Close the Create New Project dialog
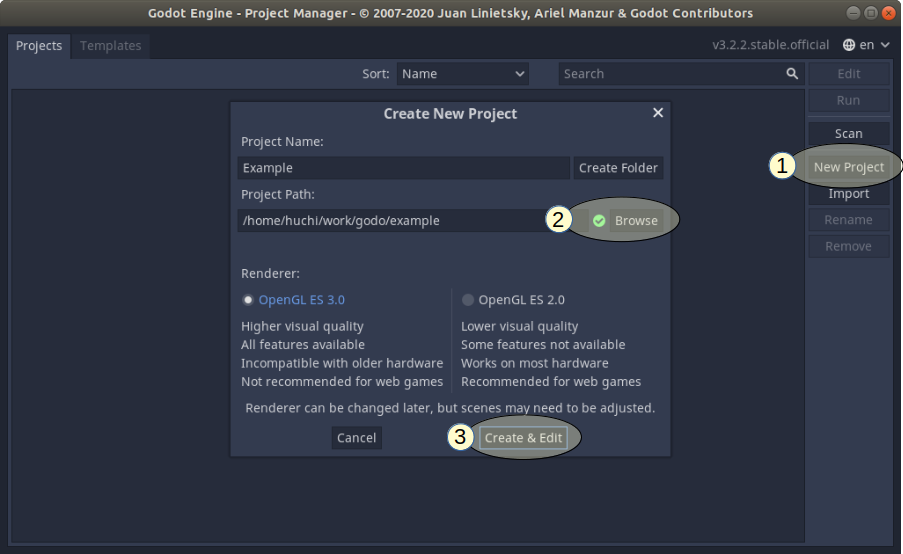903x554 pixels. point(658,113)
